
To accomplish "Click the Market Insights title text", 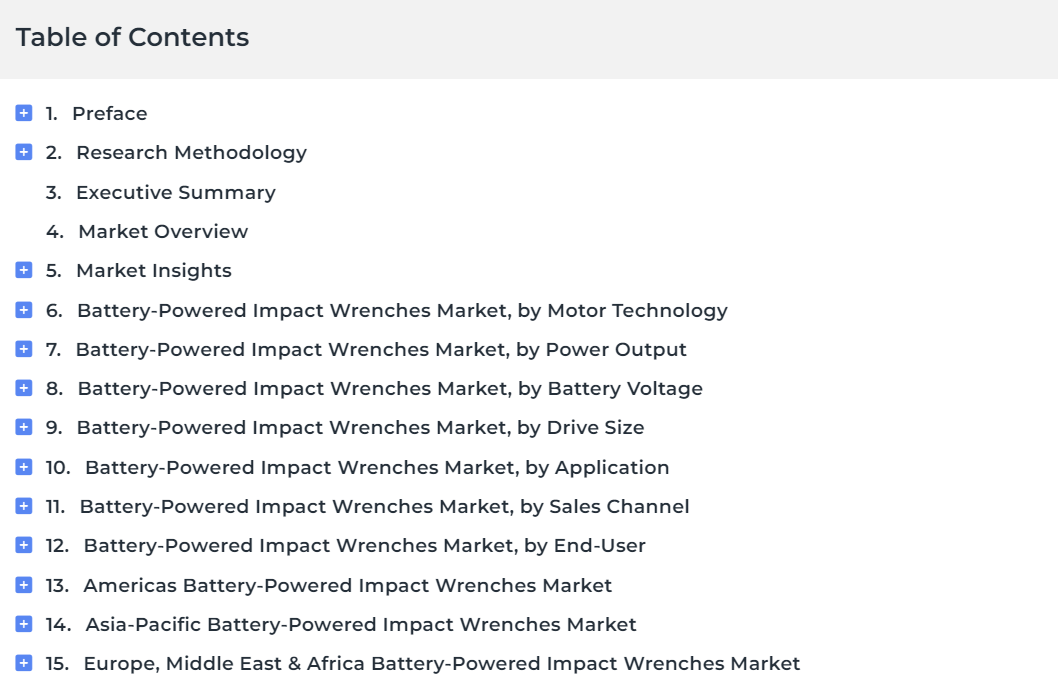I will [x=154, y=270].
